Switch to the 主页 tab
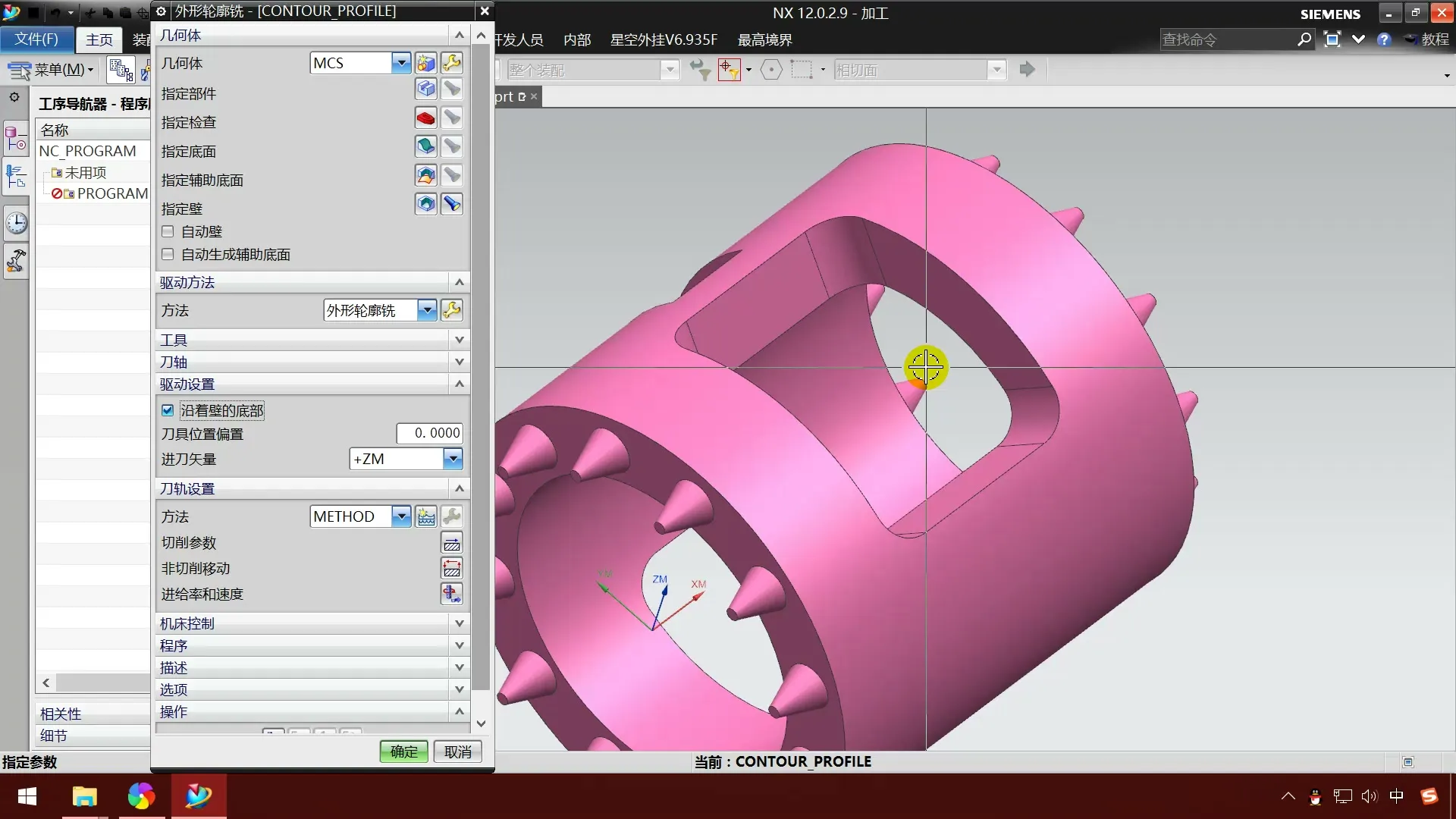The height and width of the screenshot is (819, 1456). click(99, 39)
